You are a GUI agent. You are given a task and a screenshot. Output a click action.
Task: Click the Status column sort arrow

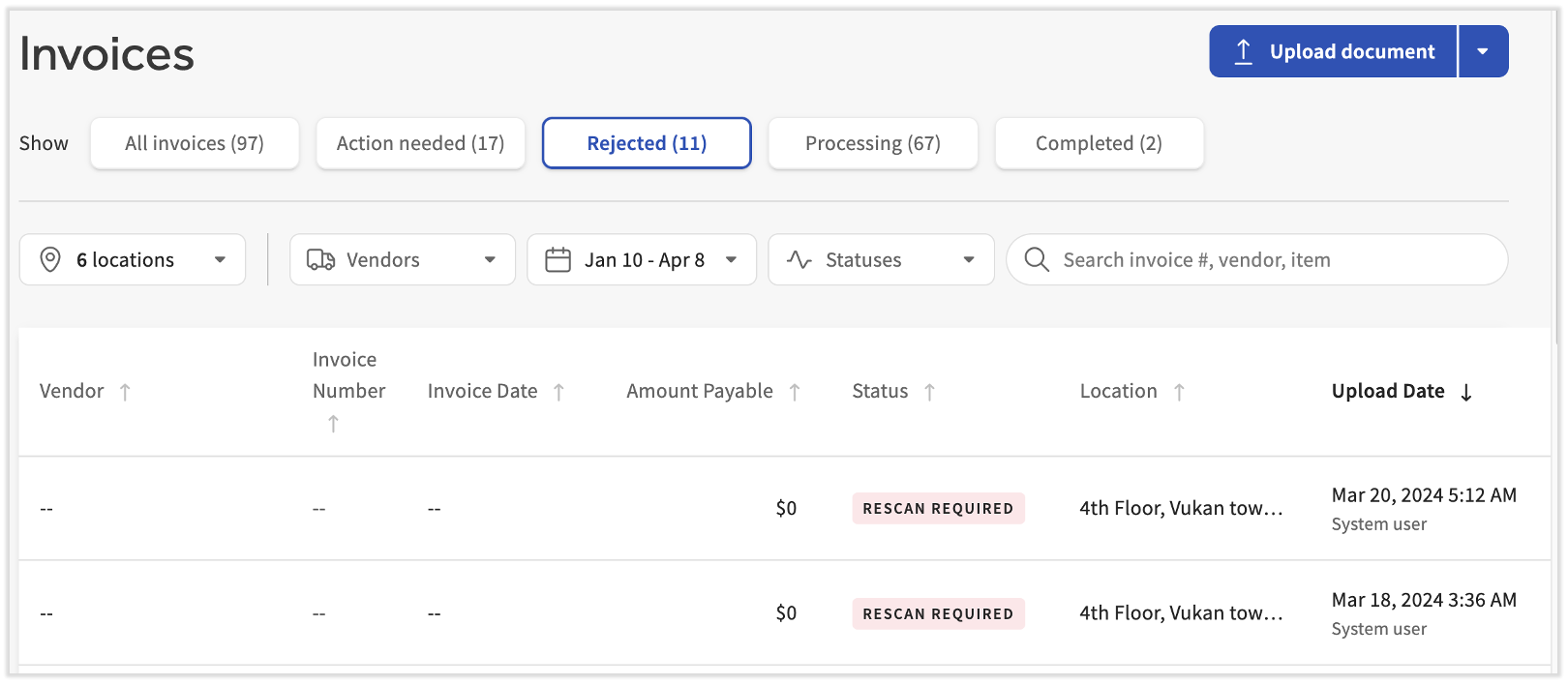(929, 392)
